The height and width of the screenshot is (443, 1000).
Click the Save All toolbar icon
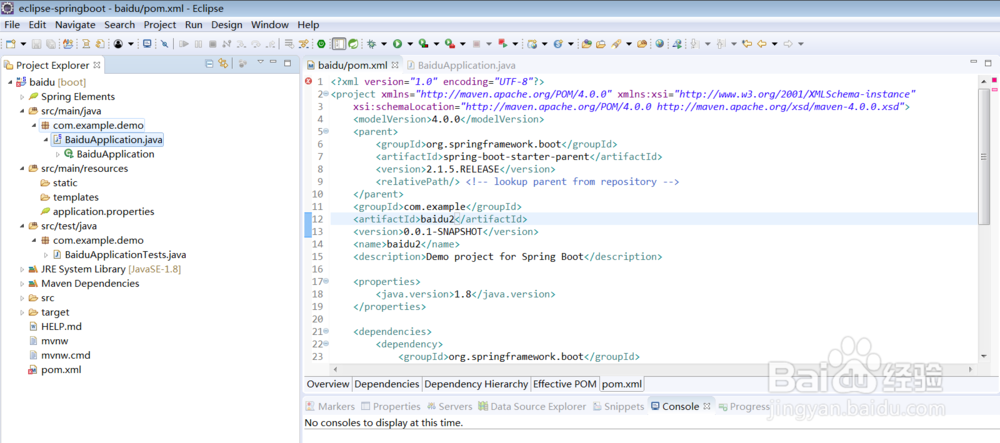(51, 43)
